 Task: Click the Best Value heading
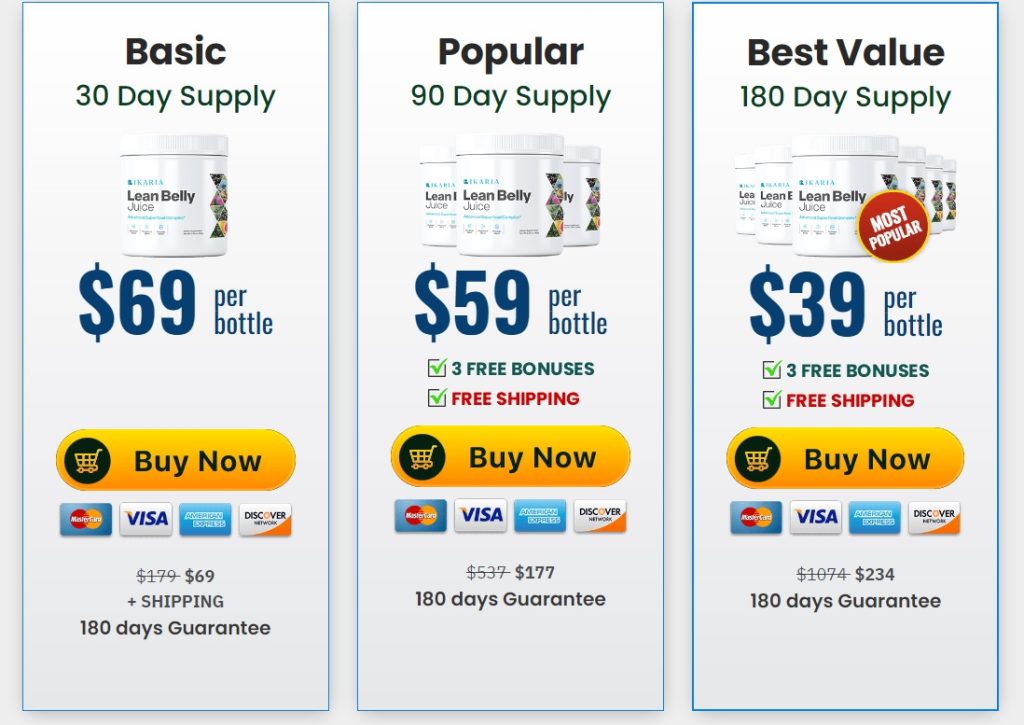click(x=845, y=52)
